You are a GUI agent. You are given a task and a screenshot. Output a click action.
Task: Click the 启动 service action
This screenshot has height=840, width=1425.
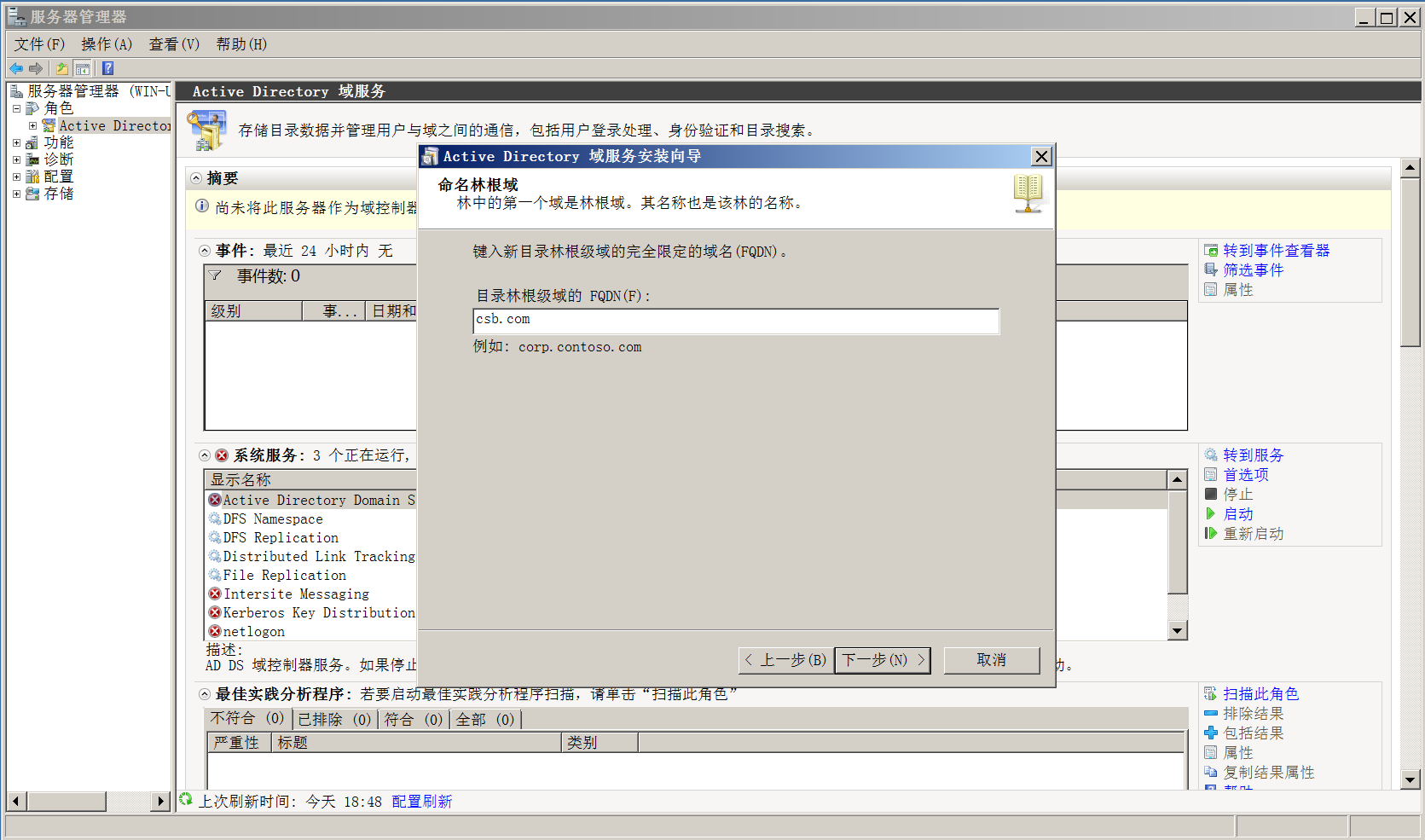pos(1237,514)
